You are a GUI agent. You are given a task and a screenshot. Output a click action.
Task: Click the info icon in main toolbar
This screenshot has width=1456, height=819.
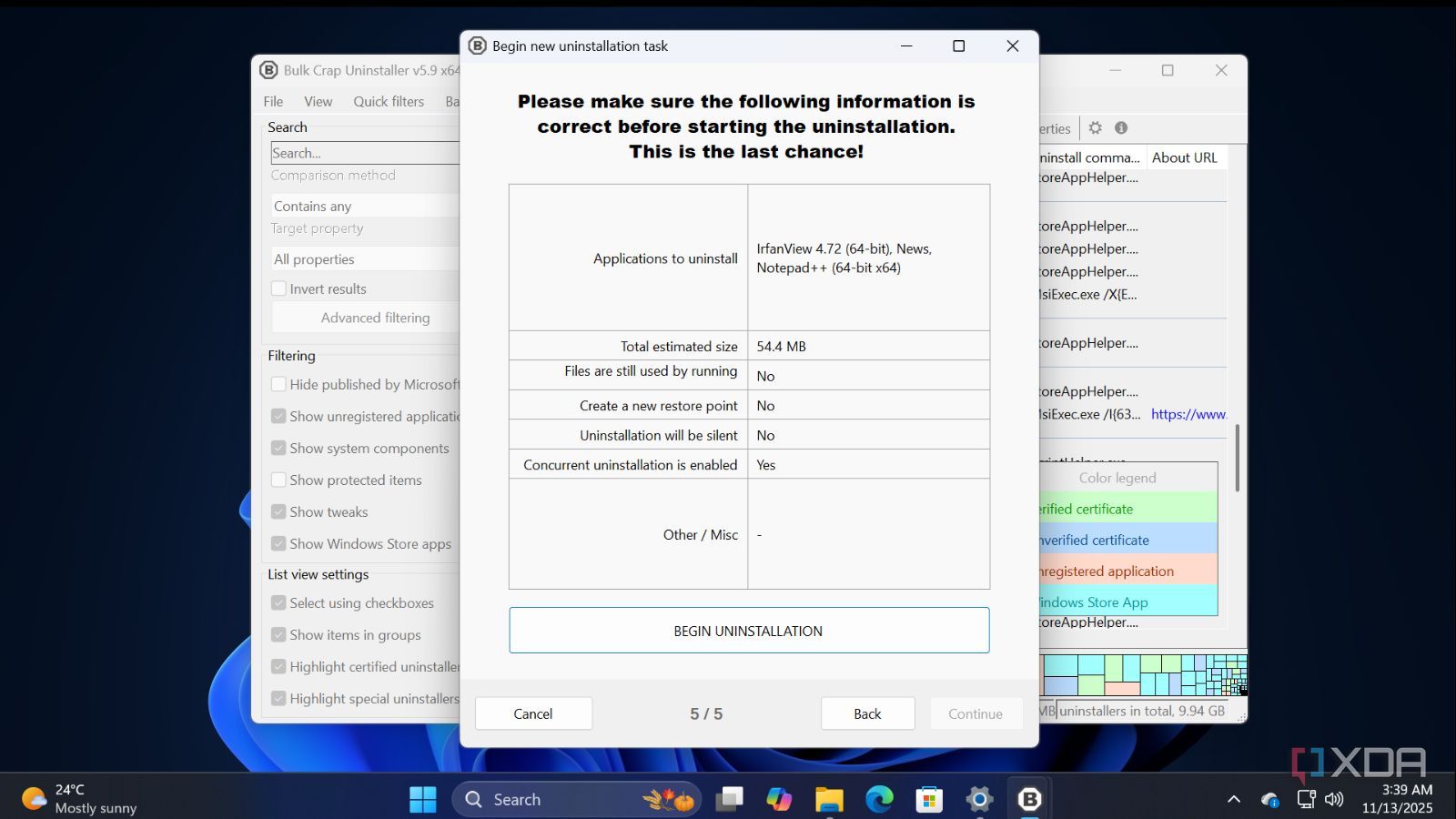click(1121, 128)
